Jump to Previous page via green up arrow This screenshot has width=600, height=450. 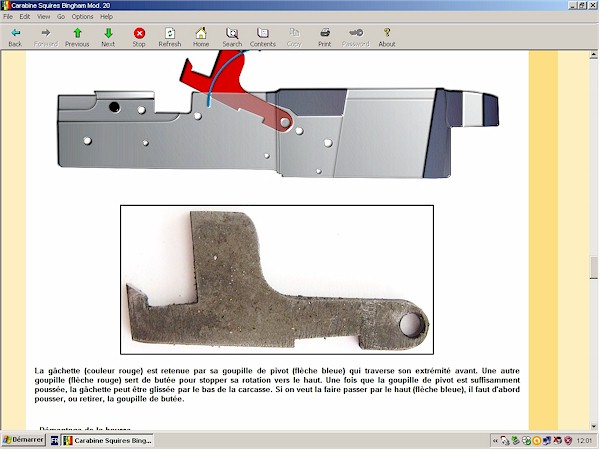pyautogui.click(x=77, y=37)
